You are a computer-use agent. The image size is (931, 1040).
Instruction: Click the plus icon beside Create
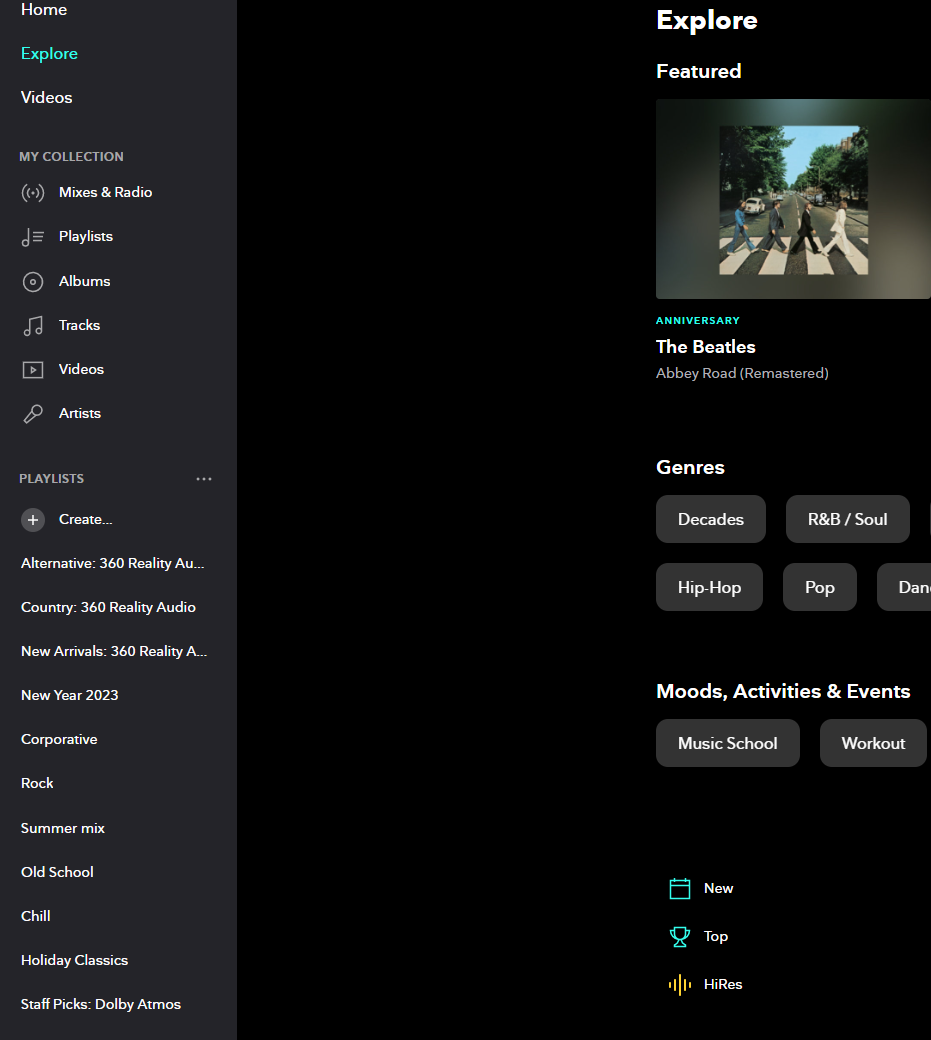coord(32,520)
